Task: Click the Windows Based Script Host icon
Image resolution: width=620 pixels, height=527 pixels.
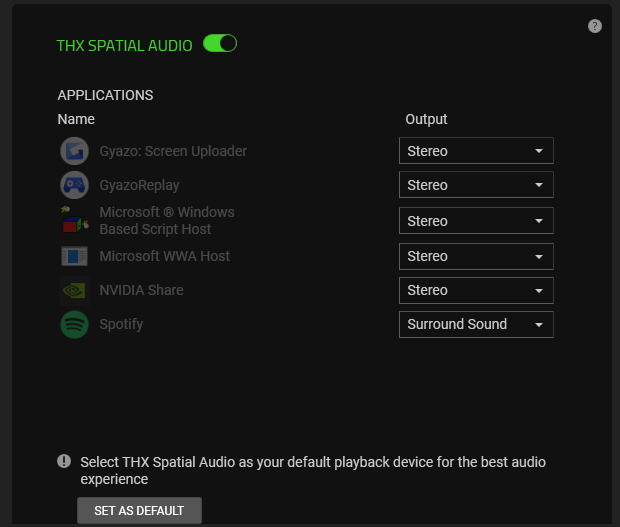Action: point(74,220)
